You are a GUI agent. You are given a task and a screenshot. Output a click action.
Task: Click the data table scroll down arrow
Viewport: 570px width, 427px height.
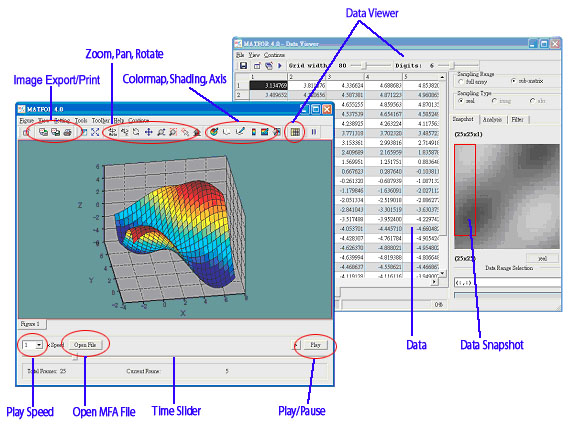[x=442, y=273]
